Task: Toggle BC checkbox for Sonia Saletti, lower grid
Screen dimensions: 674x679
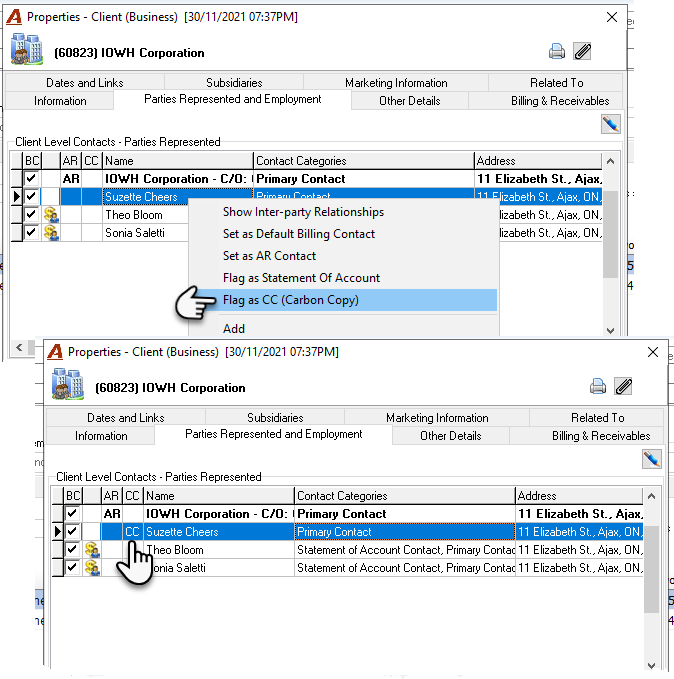Action: pos(72,568)
